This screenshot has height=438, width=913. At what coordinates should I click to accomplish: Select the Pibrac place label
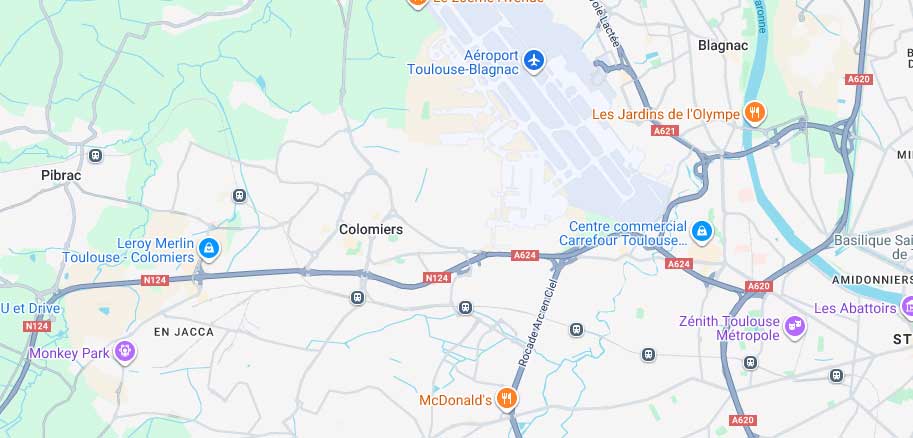tap(61, 175)
